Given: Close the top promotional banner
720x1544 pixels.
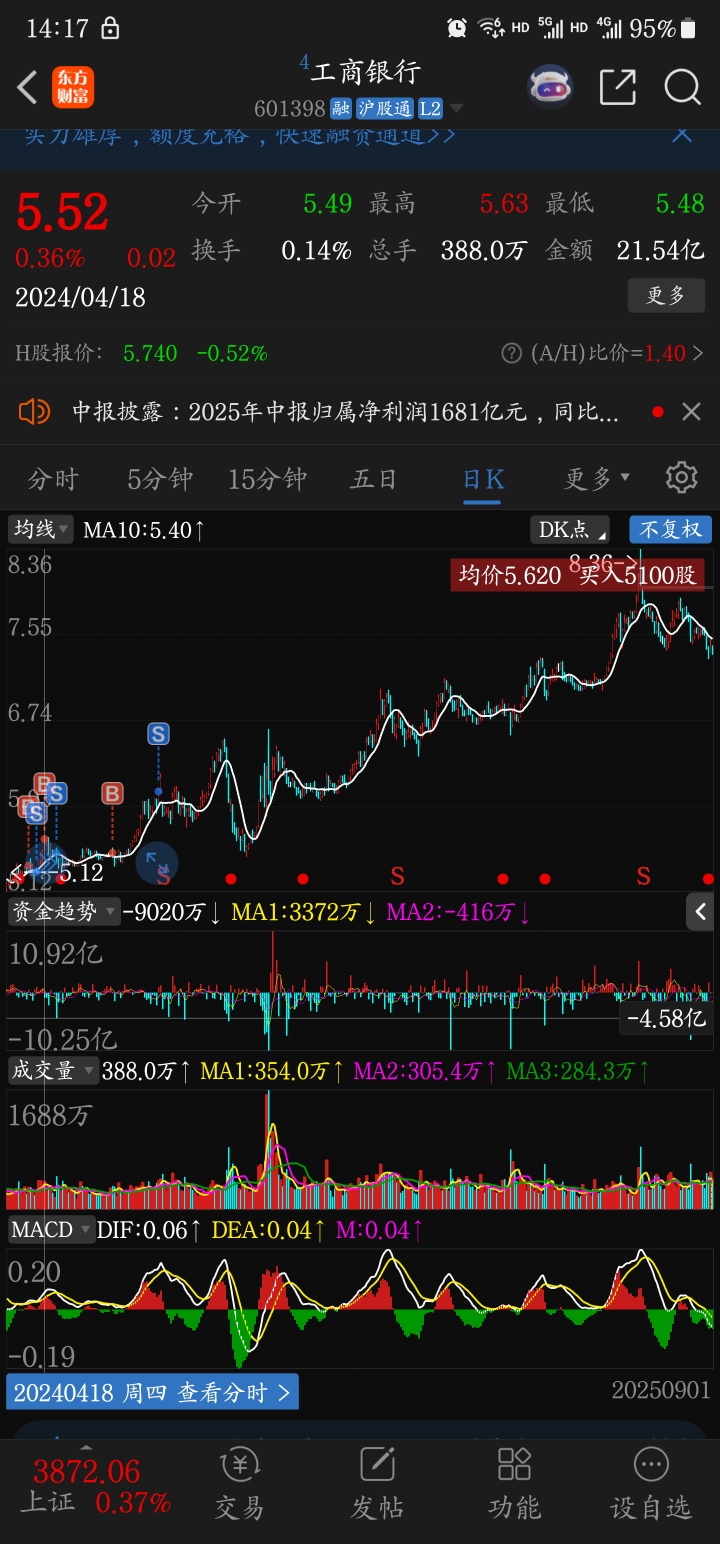Looking at the screenshot, I should [682, 135].
